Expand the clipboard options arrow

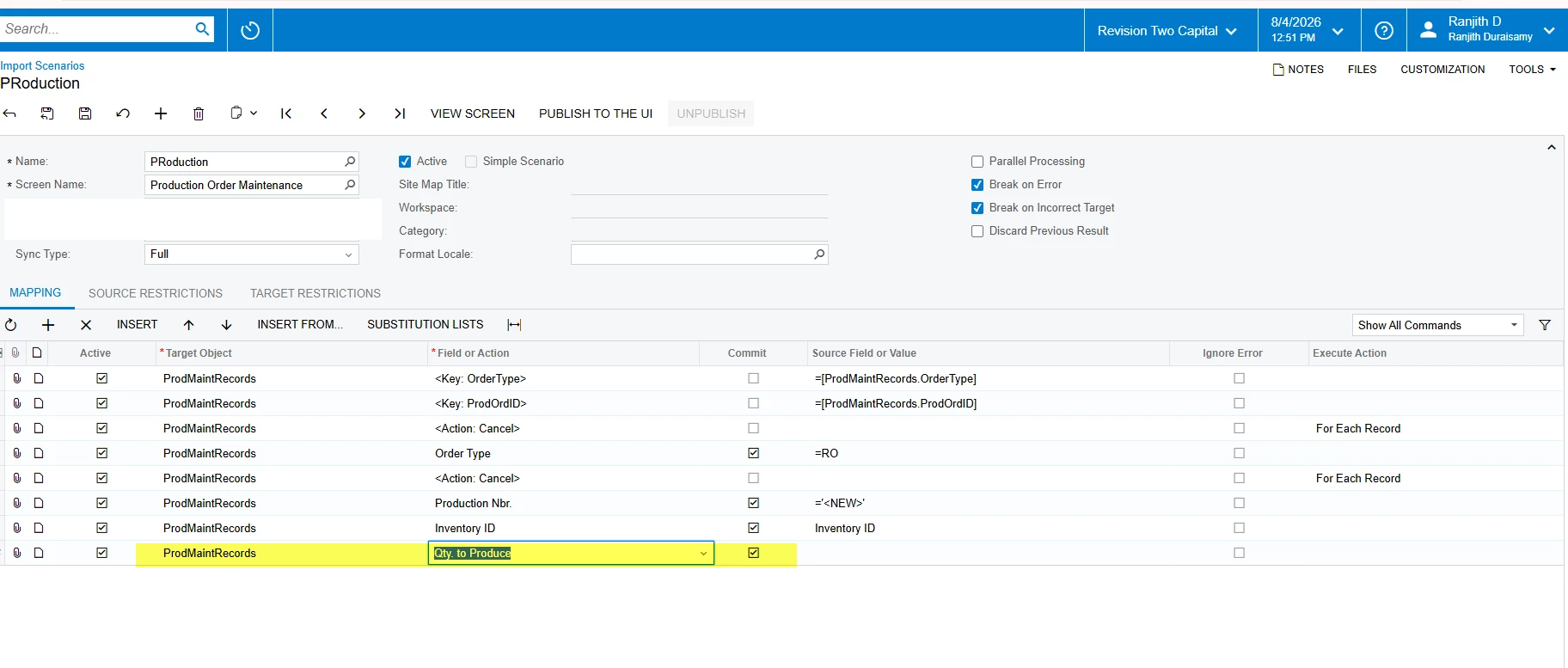[254, 113]
